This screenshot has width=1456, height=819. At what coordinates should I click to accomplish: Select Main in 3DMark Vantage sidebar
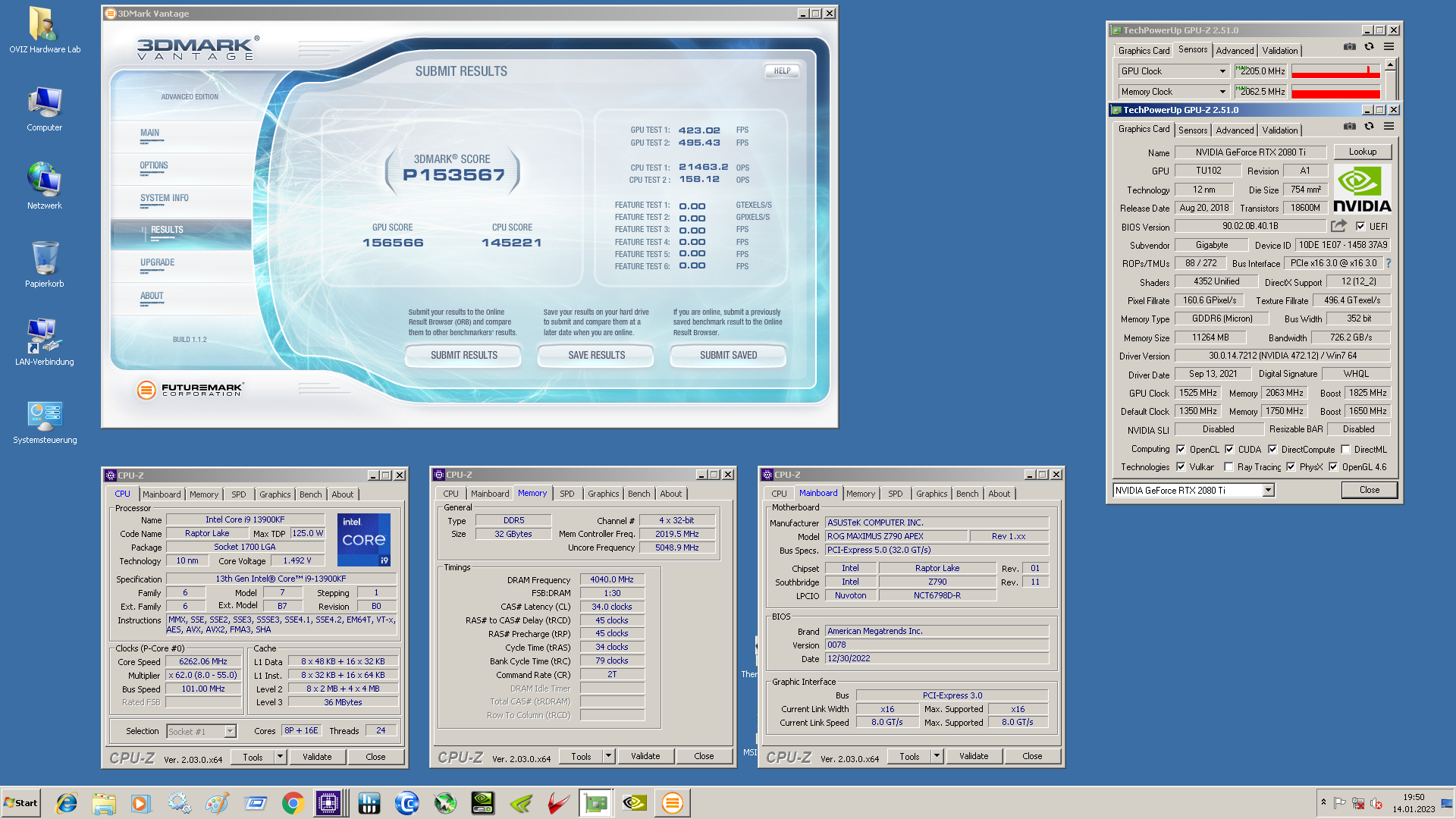[149, 133]
